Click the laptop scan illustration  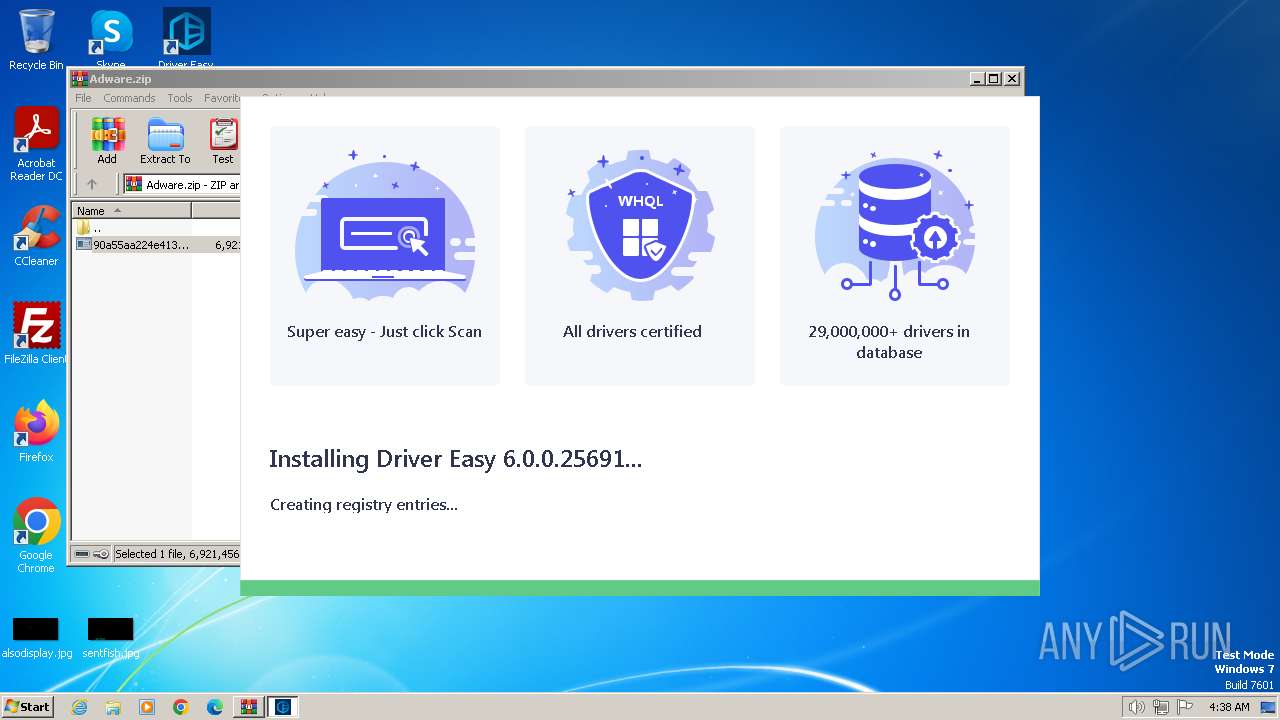tap(385, 225)
